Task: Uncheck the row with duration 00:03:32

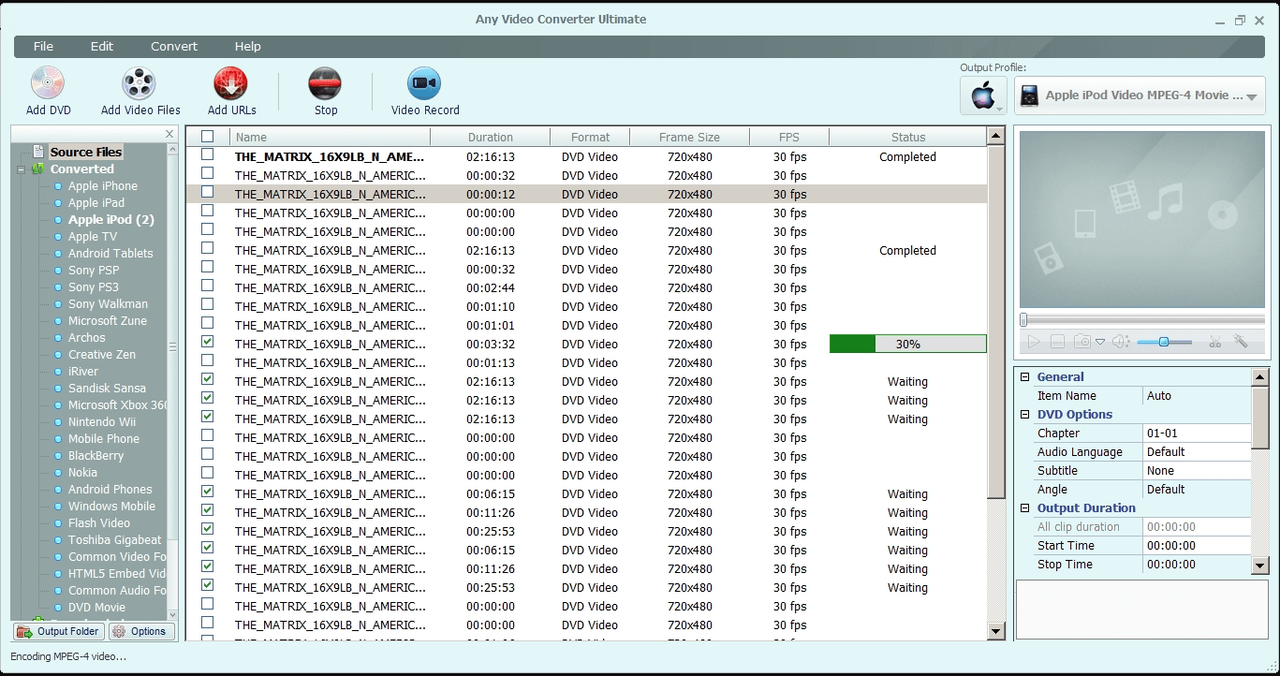Action: pyautogui.click(x=207, y=342)
